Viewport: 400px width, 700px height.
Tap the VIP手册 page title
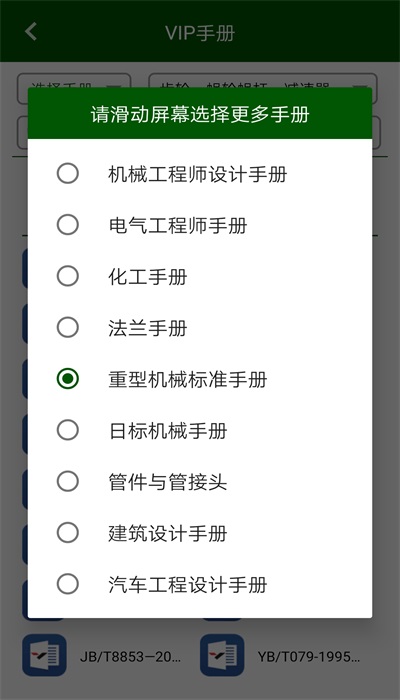(x=200, y=33)
